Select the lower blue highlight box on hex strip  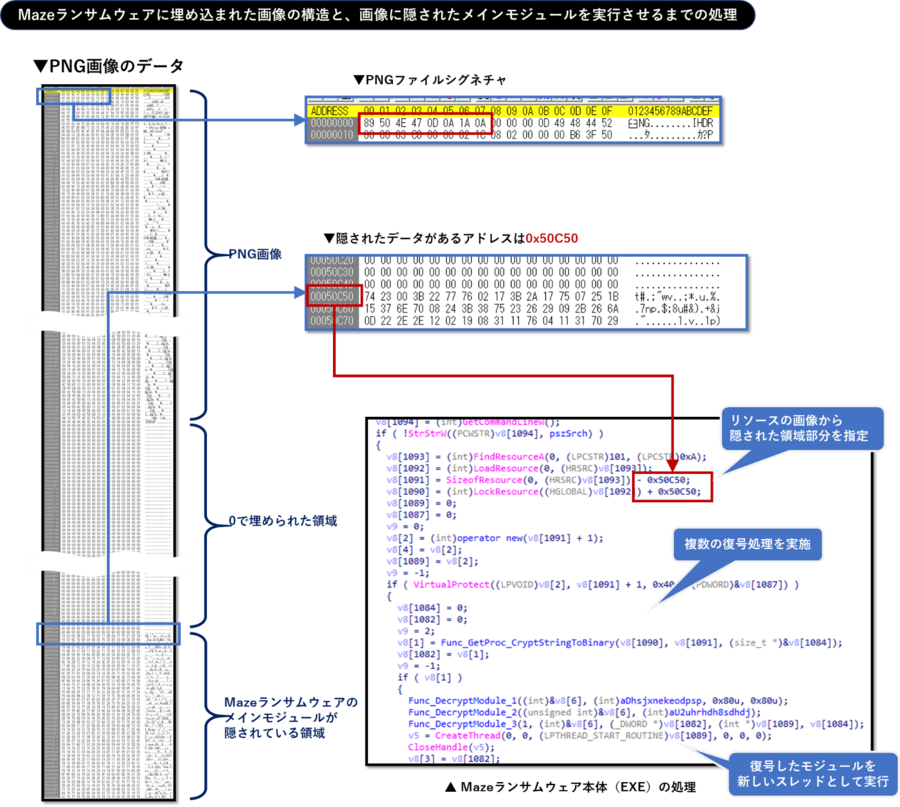click(x=109, y=632)
